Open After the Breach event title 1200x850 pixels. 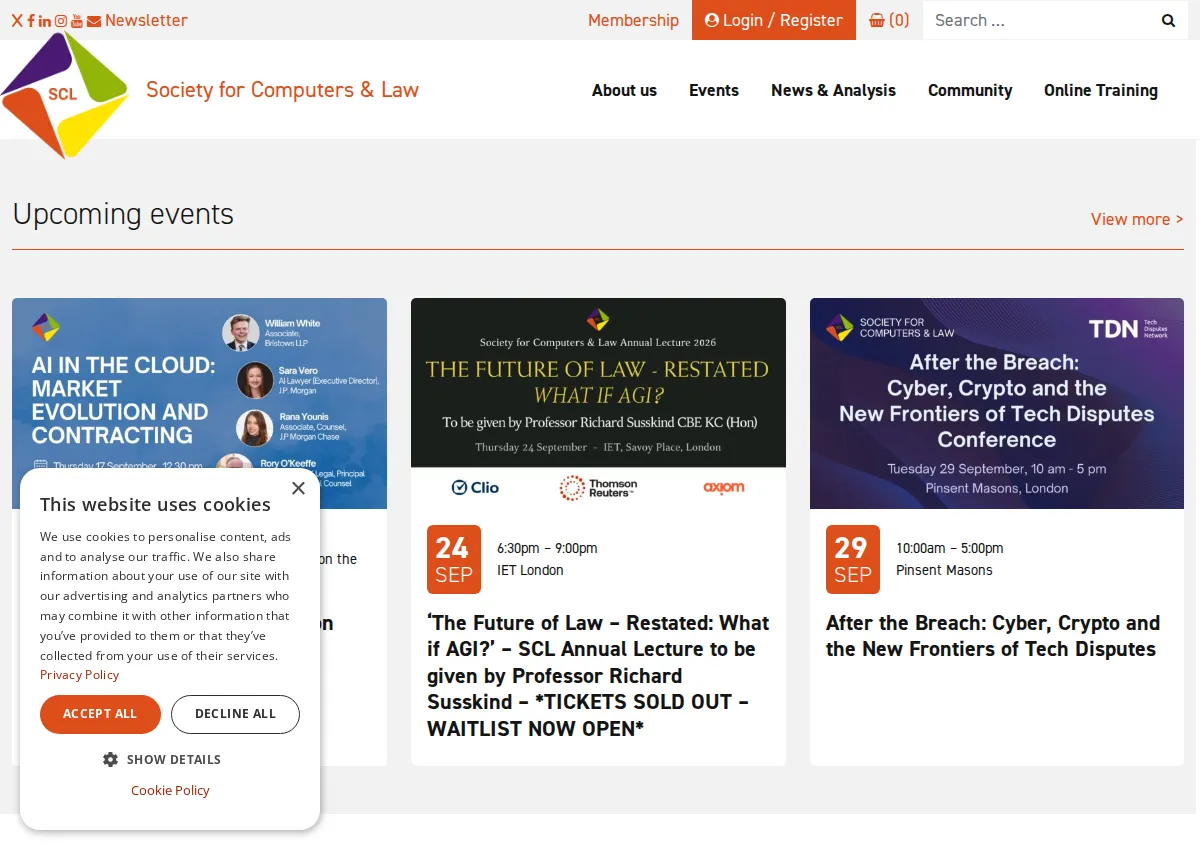point(993,636)
